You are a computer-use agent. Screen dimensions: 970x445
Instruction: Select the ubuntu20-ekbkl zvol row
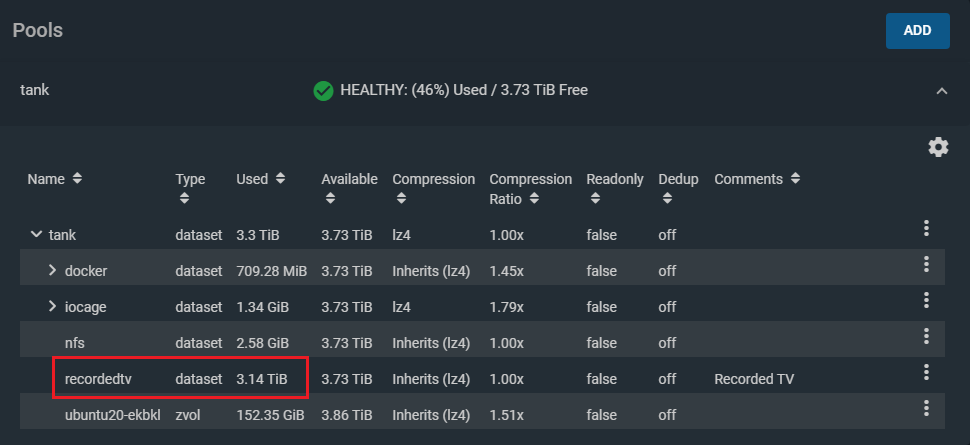pyautogui.click(x=112, y=415)
